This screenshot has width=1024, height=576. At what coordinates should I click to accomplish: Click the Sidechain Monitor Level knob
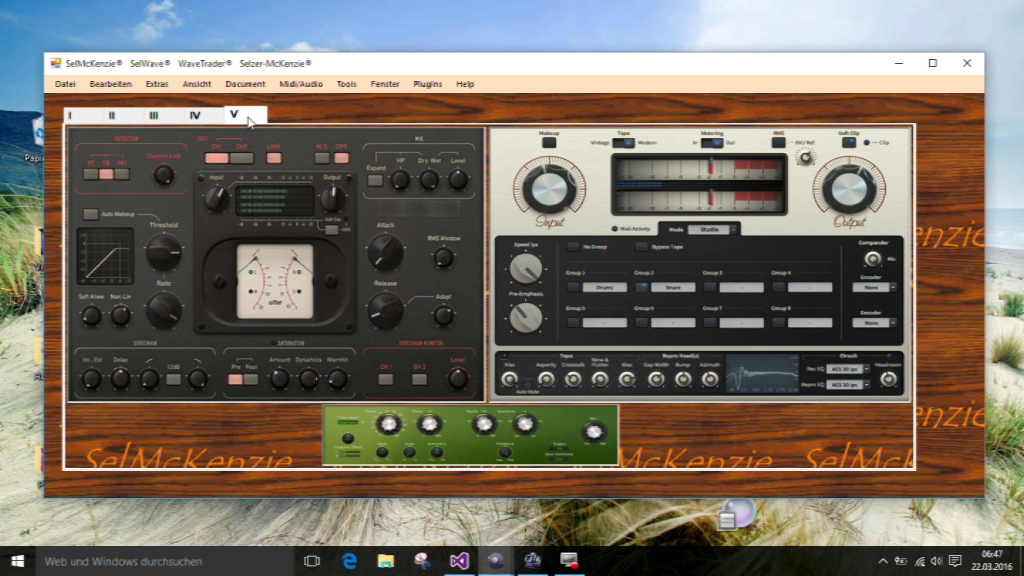(457, 378)
